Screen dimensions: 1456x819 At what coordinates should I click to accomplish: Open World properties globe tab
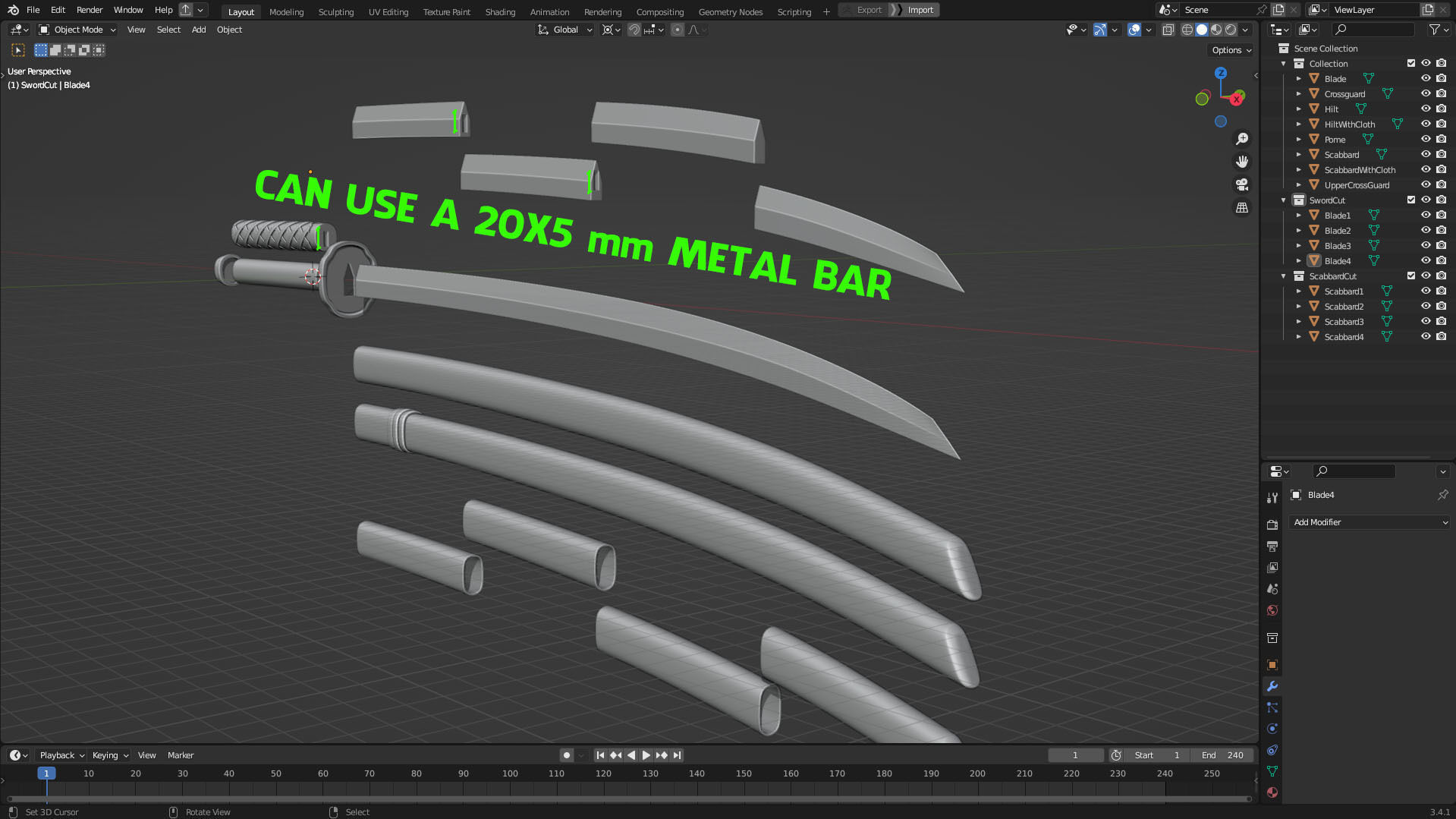[x=1272, y=610]
